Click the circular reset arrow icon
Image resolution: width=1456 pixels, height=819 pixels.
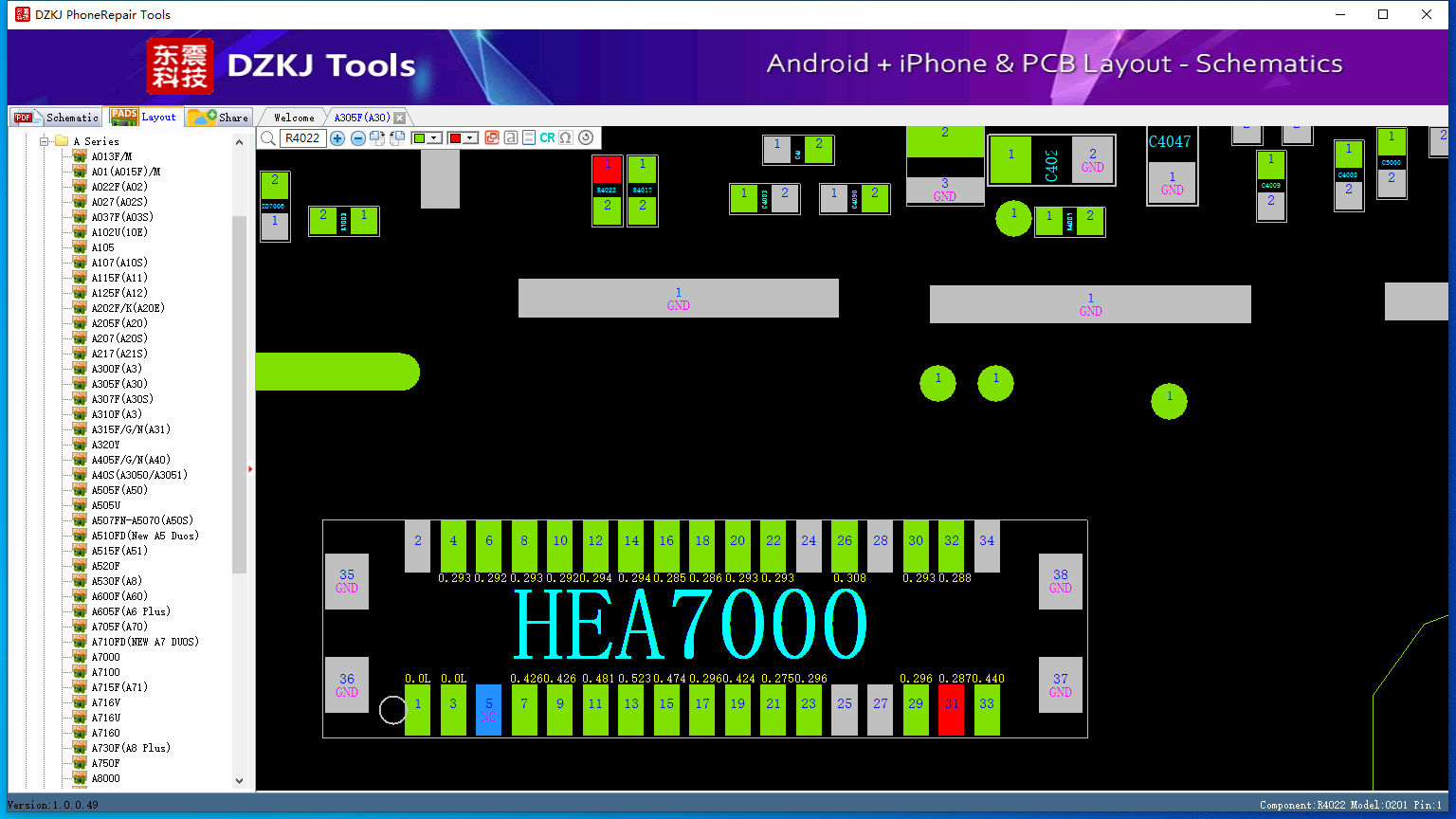click(x=586, y=137)
